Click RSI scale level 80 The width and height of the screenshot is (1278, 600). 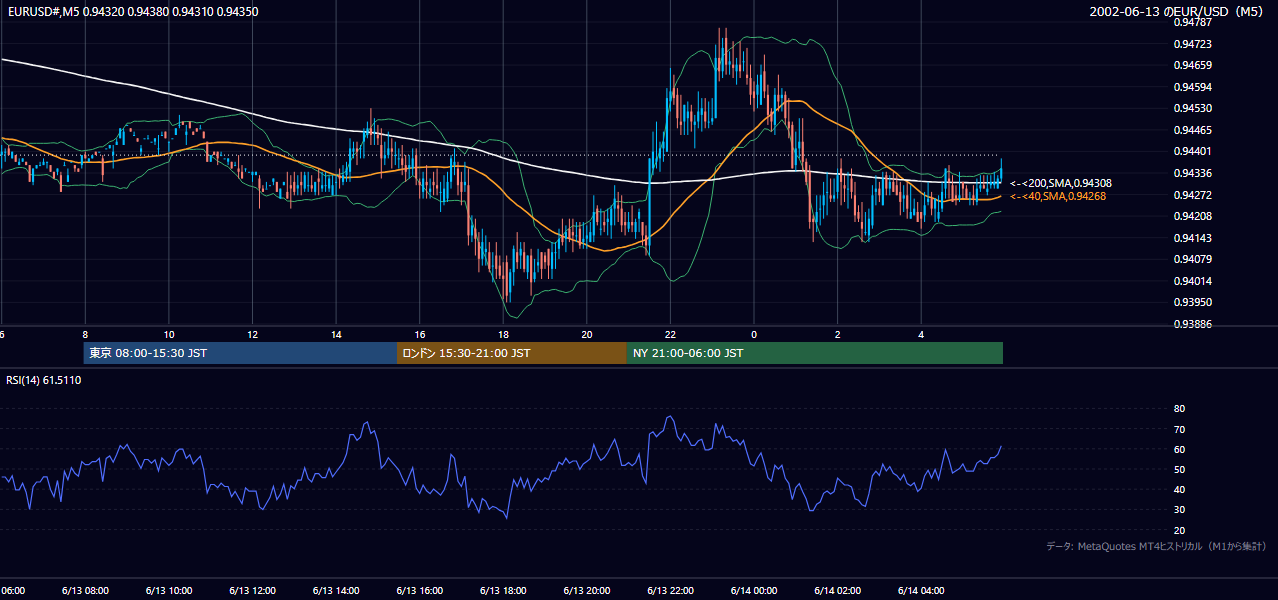1180,409
